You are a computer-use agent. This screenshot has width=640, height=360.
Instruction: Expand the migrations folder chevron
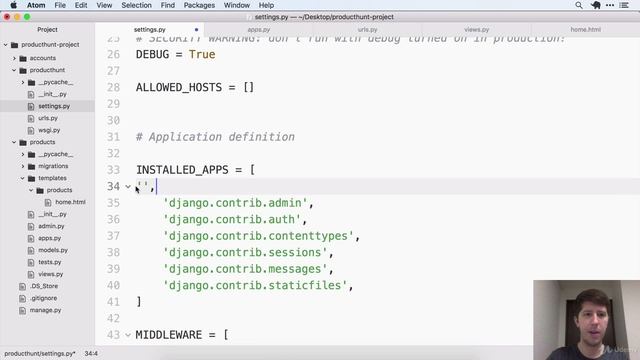[23, 166]
